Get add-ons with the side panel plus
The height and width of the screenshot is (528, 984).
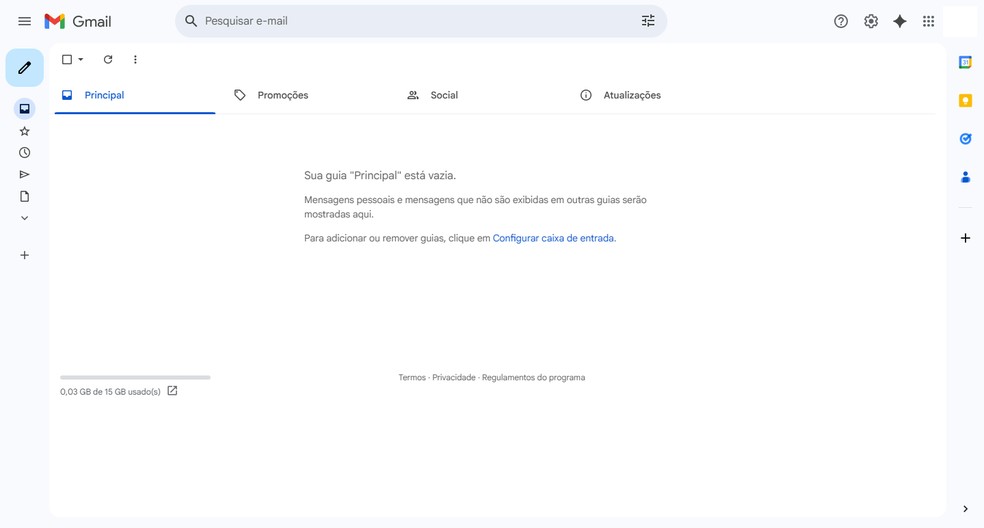coord(965,238)
